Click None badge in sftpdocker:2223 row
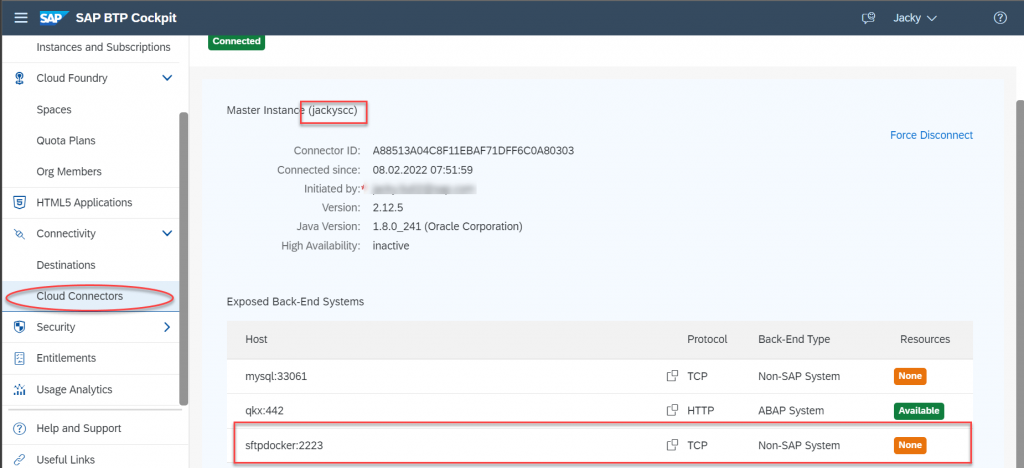 coord(910,445)
